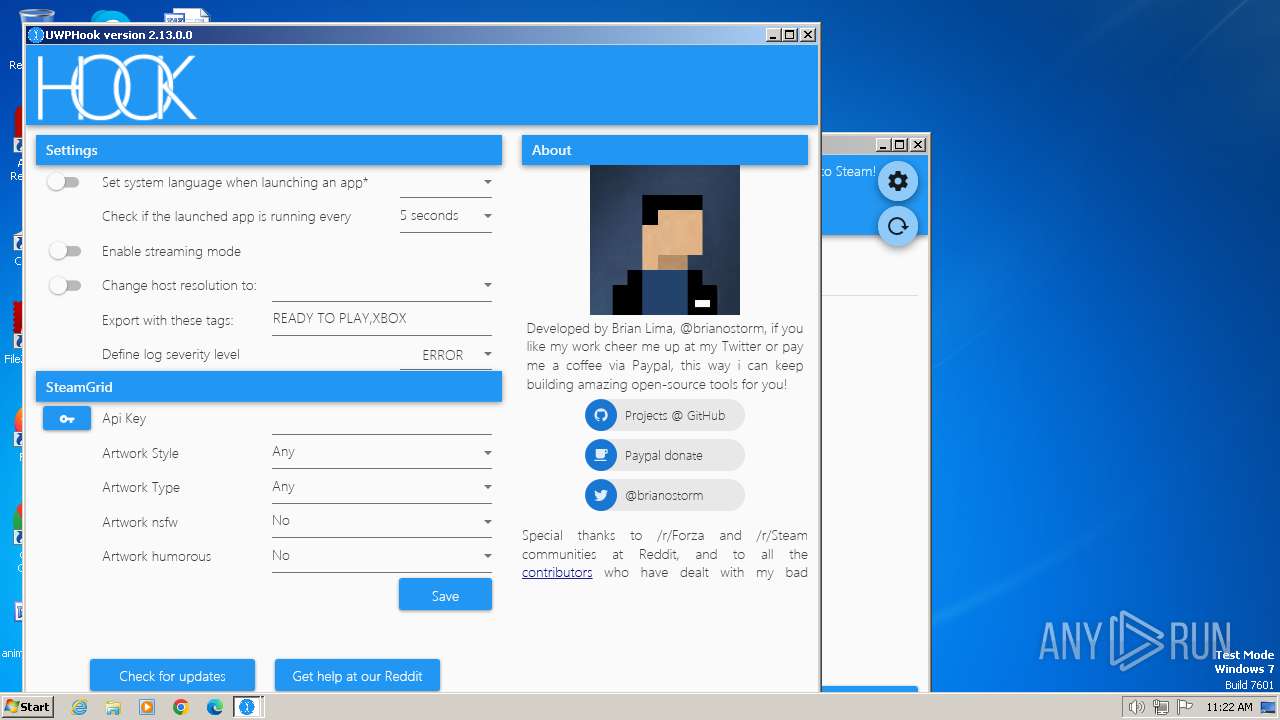The width and height of the screenshot is (1280, 720).
Task: Launch media player from the taskbar
Action: (147, 707)
